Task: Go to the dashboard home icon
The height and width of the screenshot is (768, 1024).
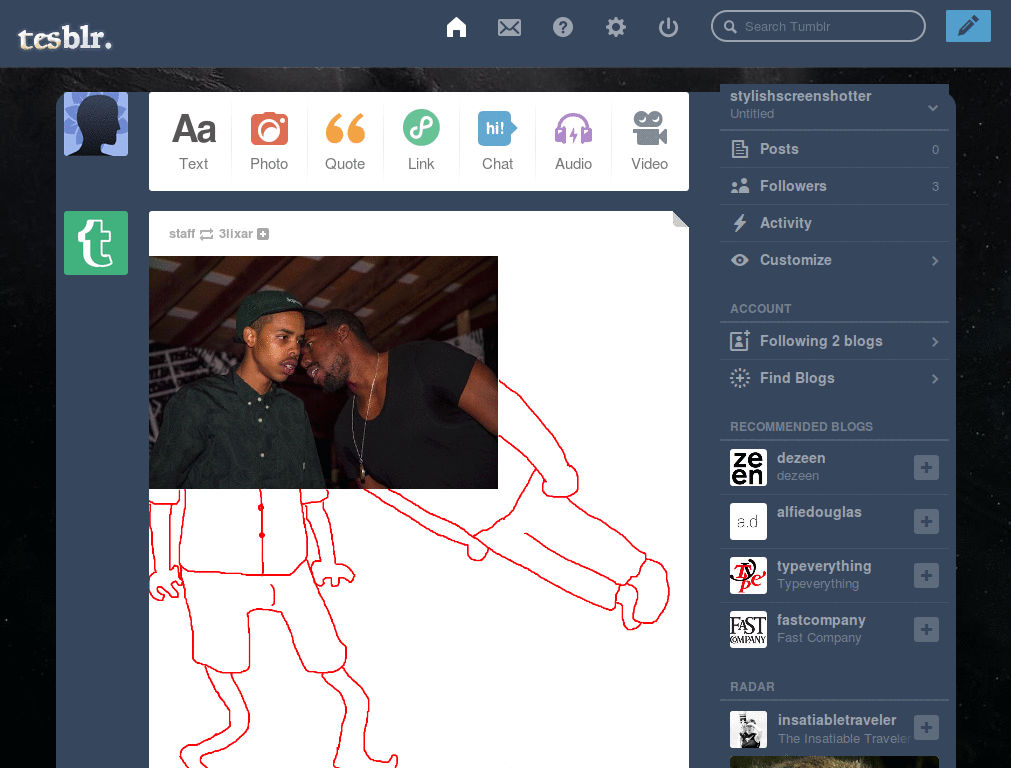Action: (x=456, y=27)
